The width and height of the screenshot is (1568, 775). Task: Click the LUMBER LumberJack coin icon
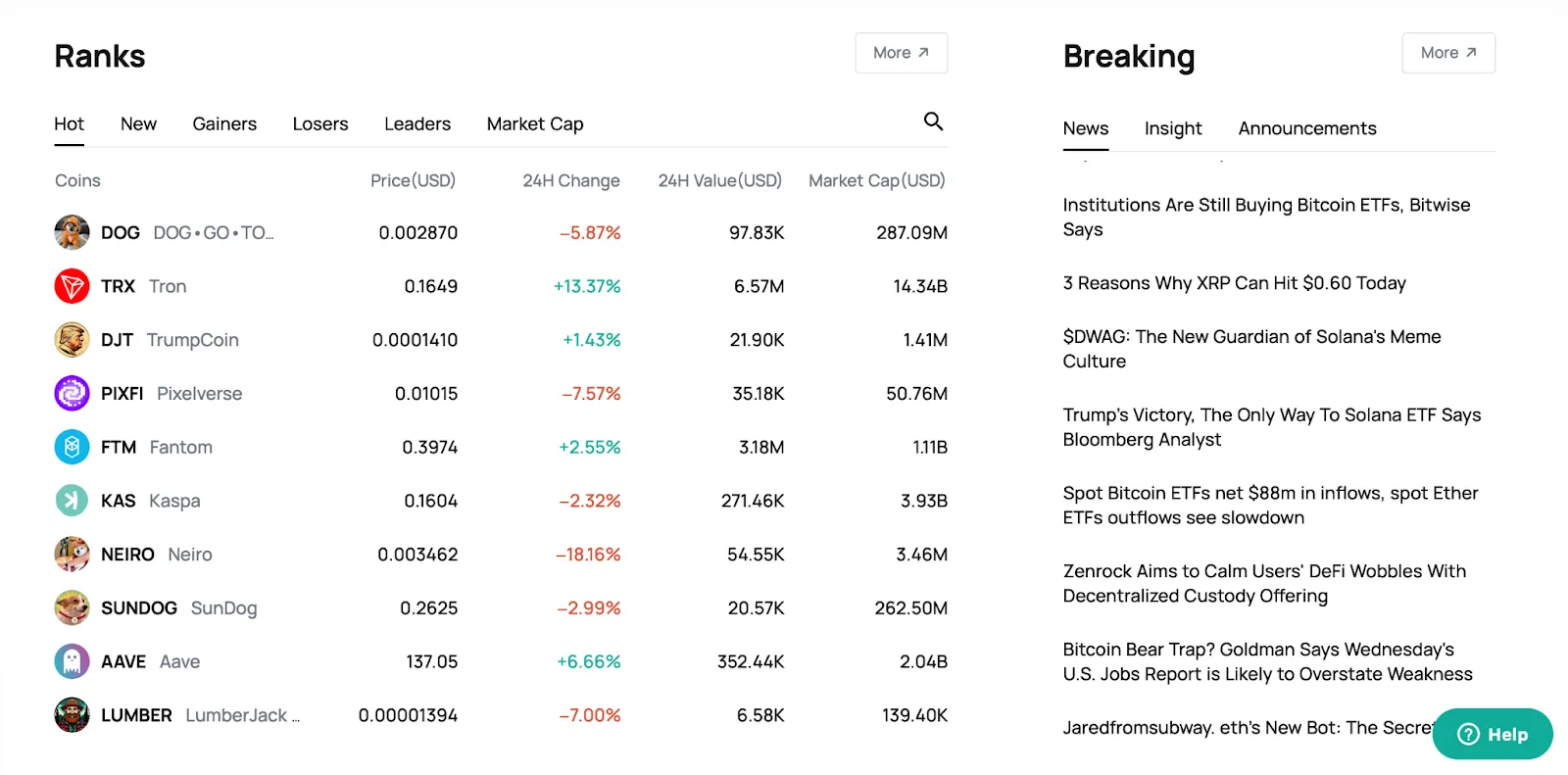coord(72,715)
